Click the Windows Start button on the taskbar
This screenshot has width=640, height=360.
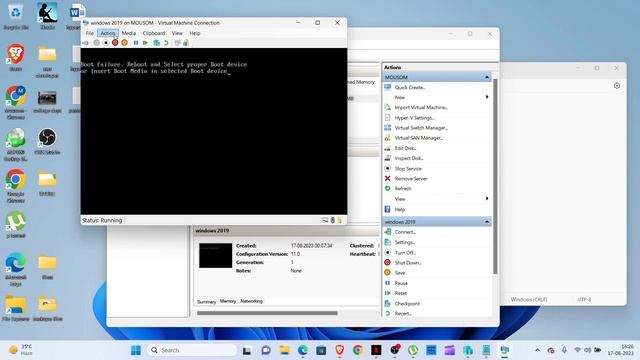pos(136,350)
